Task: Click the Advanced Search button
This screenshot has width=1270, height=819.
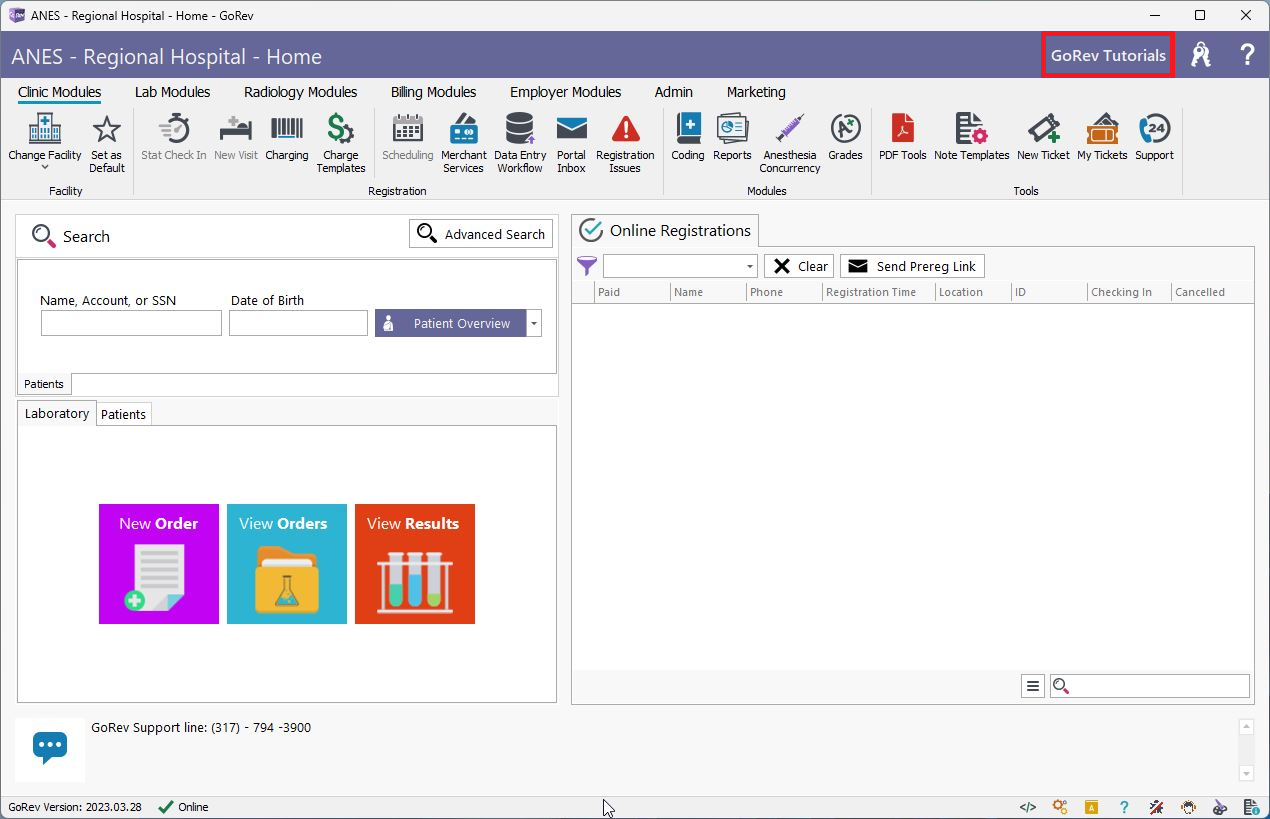Action: [x=481, y=234]
